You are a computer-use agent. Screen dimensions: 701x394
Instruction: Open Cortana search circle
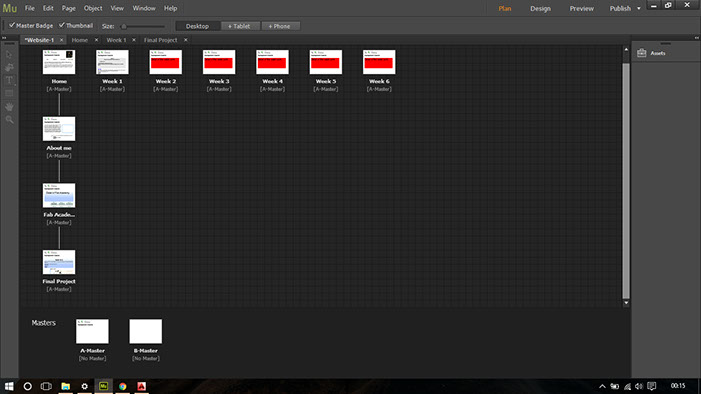pyautogui.click(x=27, y=386)
